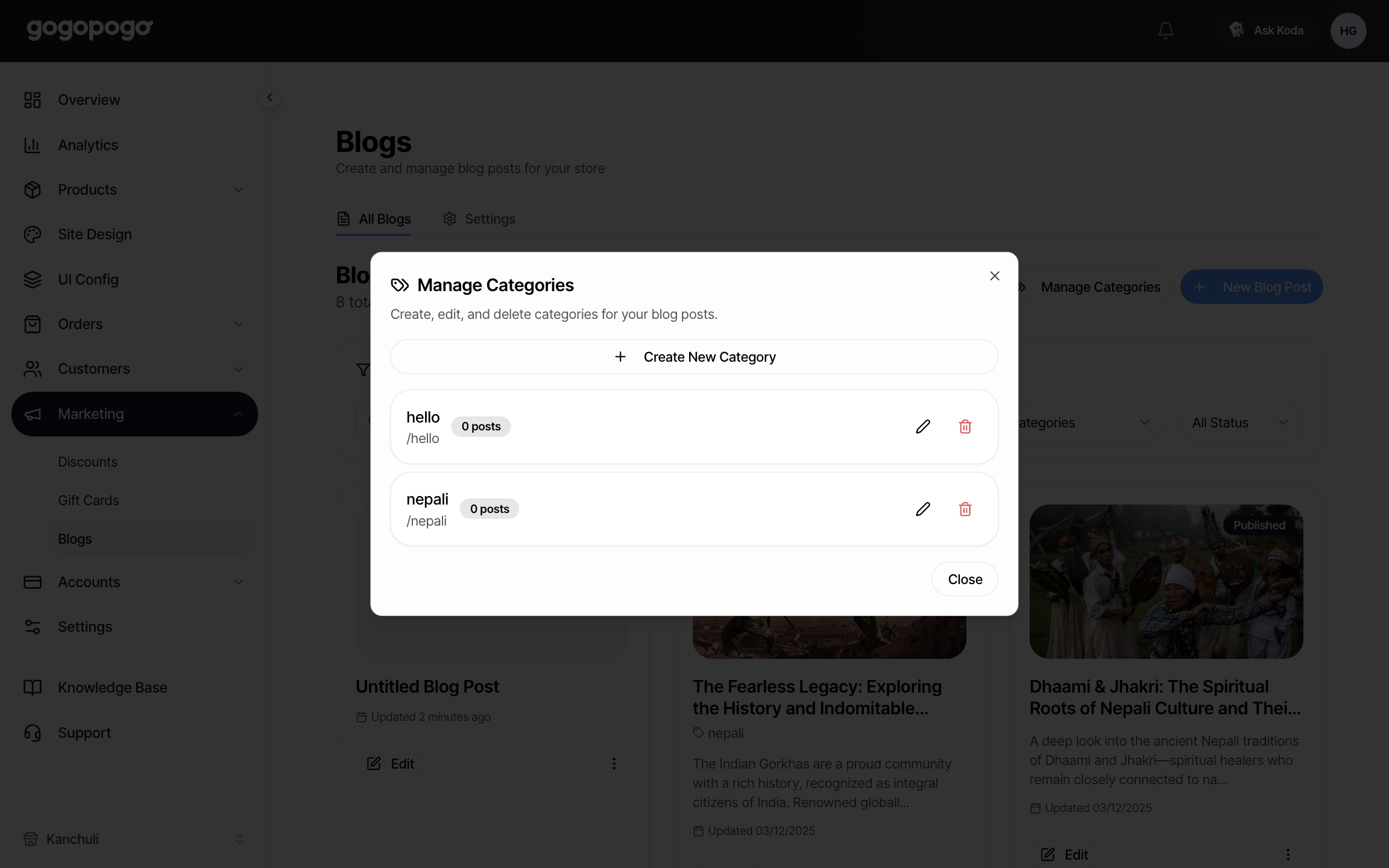The height and width of the screenshot is (868, 1389).
Task: Click the UI Config layers icon
Action: coord(33,280)
